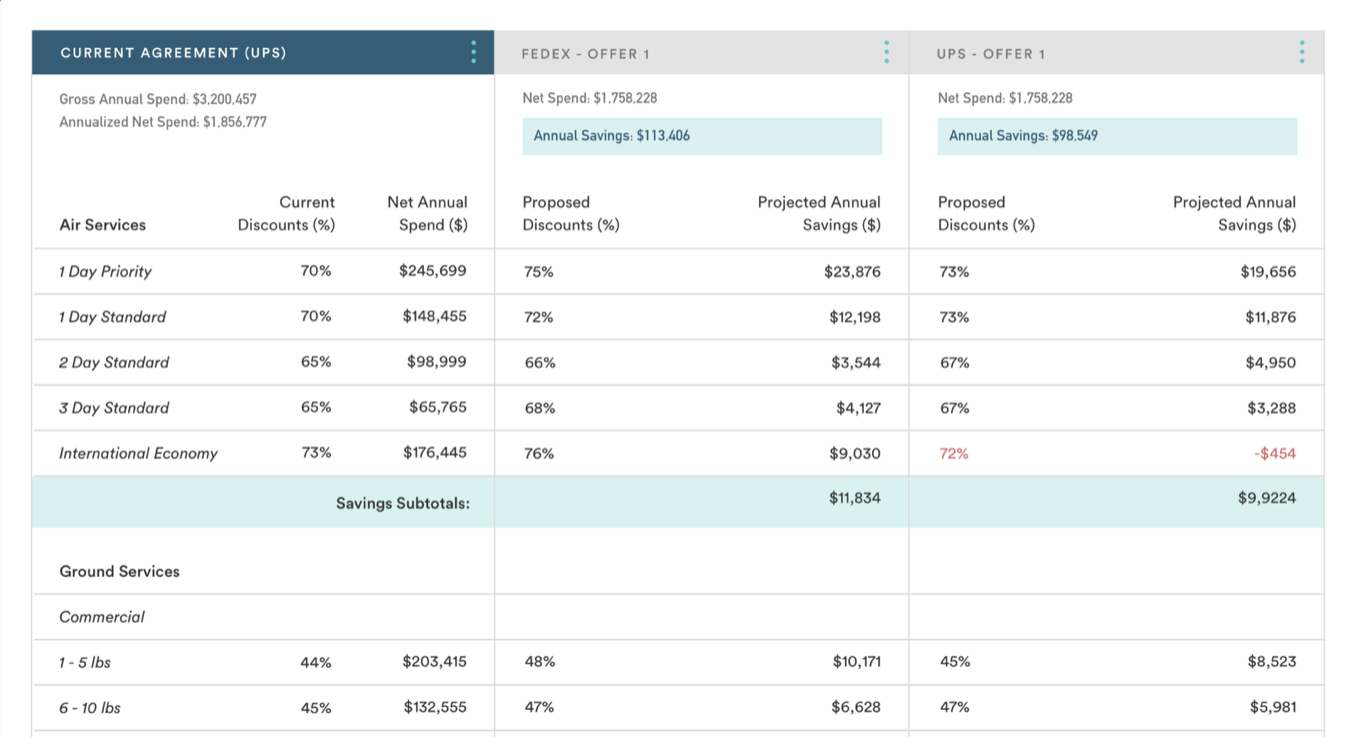Open the FedEx - Offer 1 options menu
Screen dimensions: 1357x737
[x=886, y=52]
